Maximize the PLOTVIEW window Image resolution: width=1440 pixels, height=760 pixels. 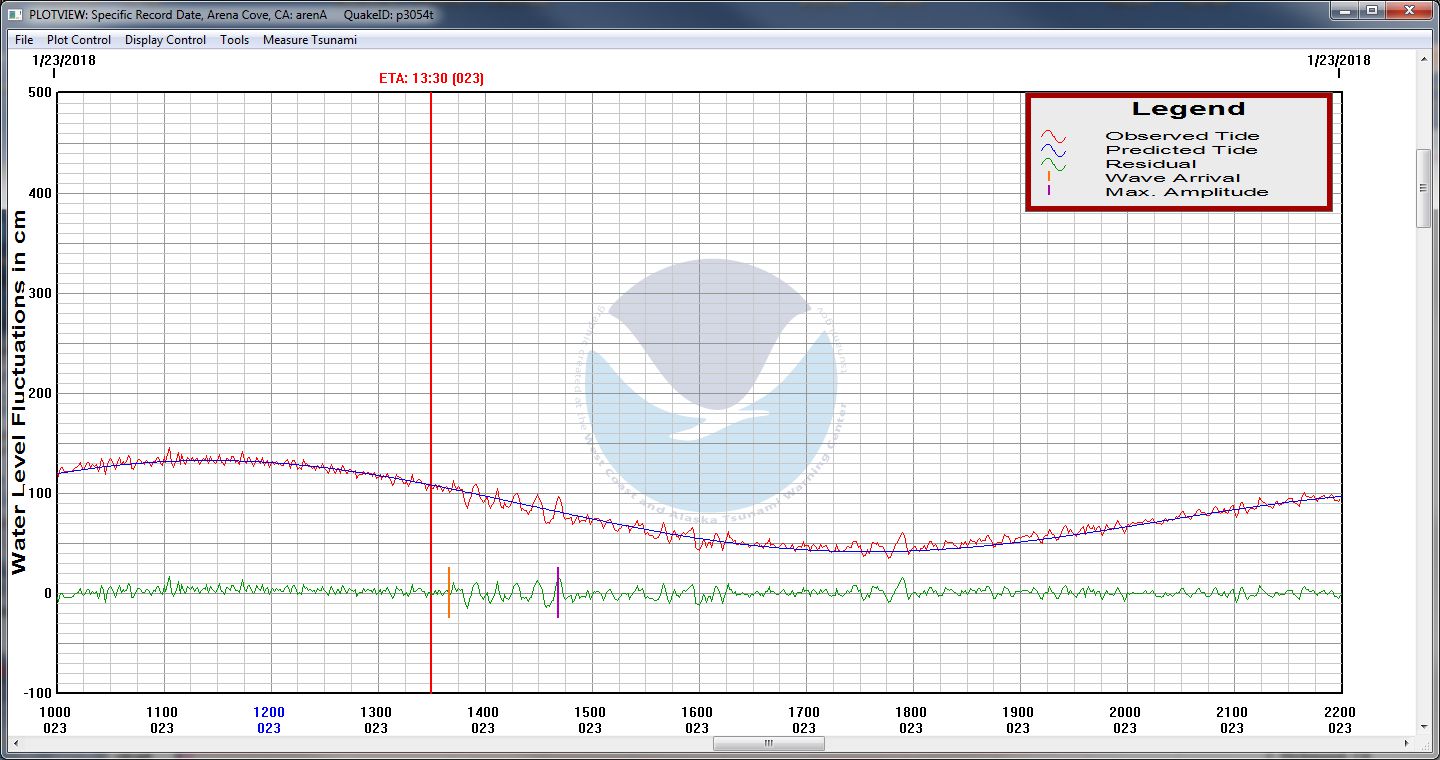click(x=1371, y=11)
